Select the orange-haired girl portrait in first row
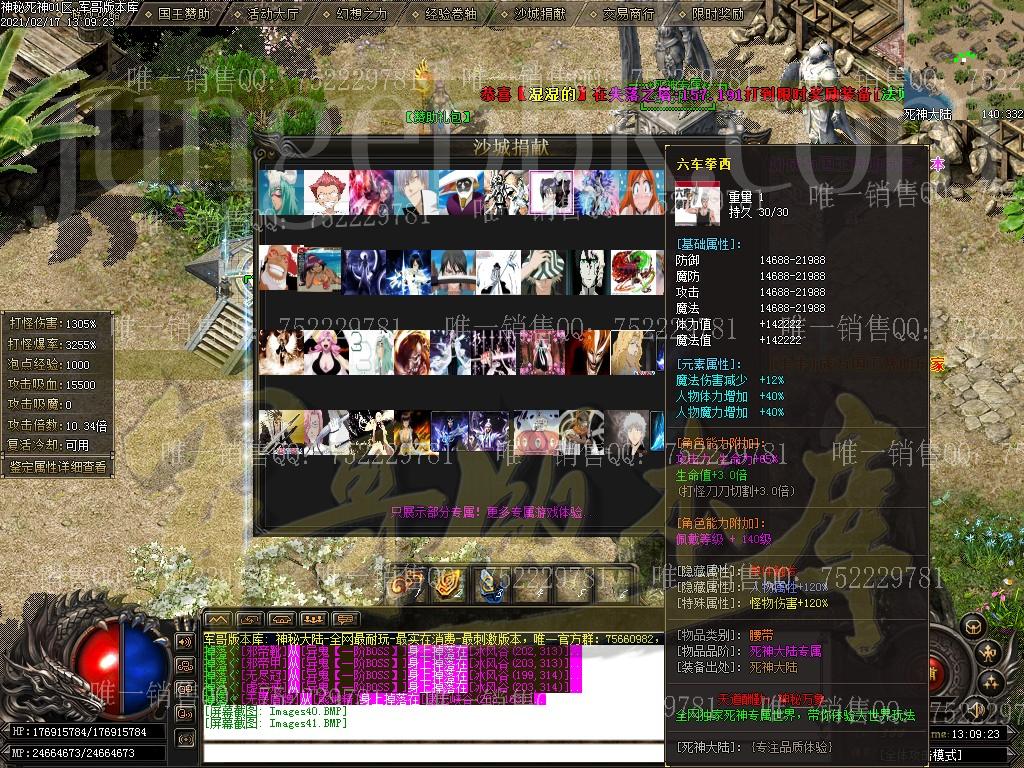The image size is (1024, 768). (641, 192)
